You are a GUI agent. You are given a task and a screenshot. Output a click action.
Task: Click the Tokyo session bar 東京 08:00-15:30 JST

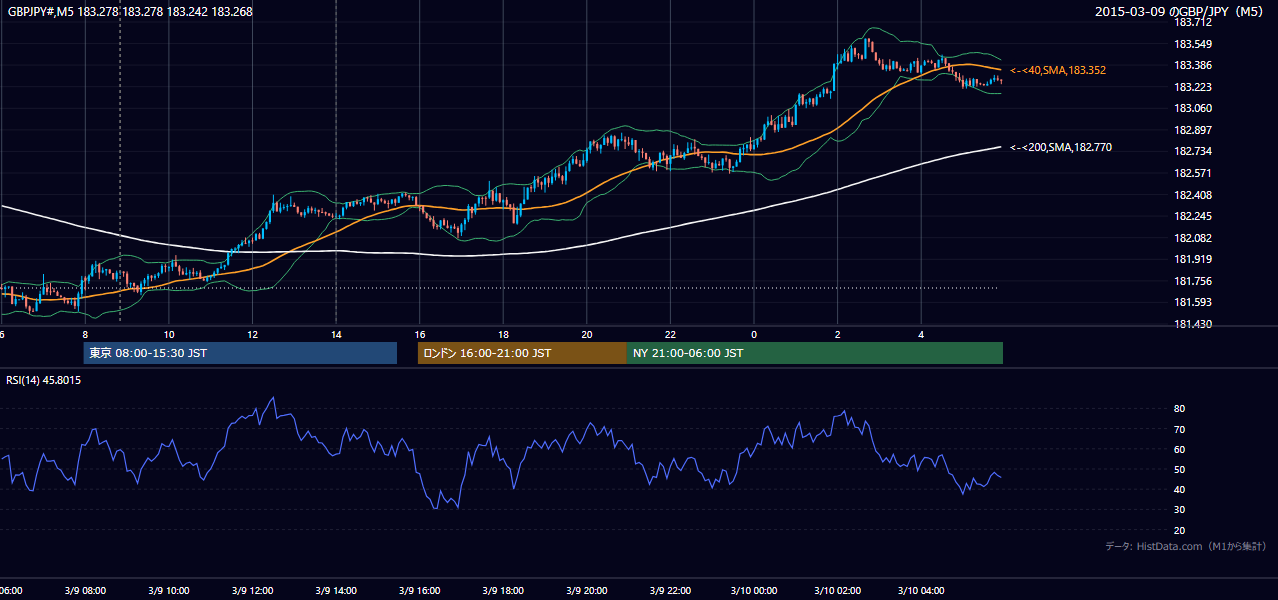click(240, 353)
